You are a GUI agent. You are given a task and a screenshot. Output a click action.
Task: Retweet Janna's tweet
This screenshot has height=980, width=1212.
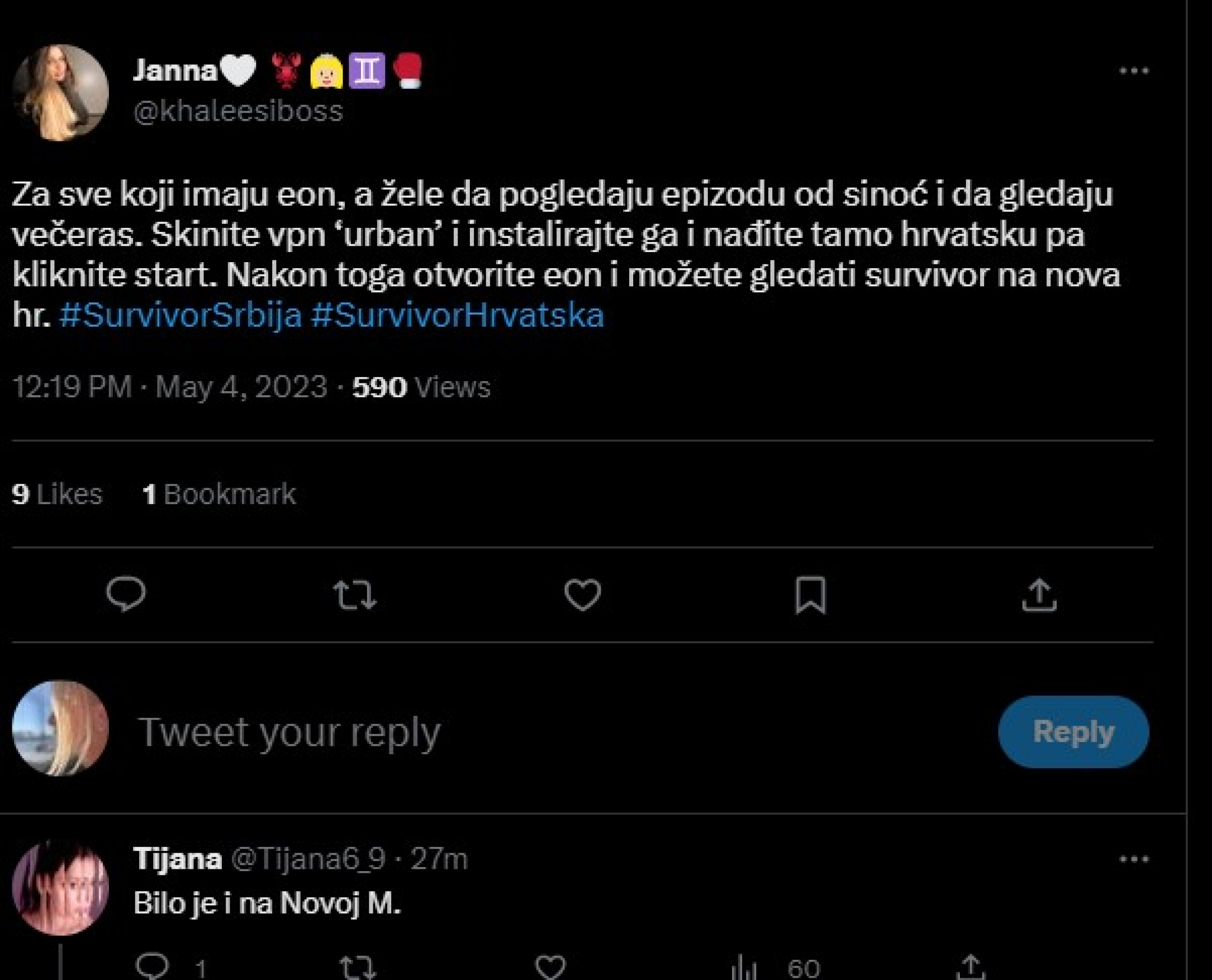point(354,595)
